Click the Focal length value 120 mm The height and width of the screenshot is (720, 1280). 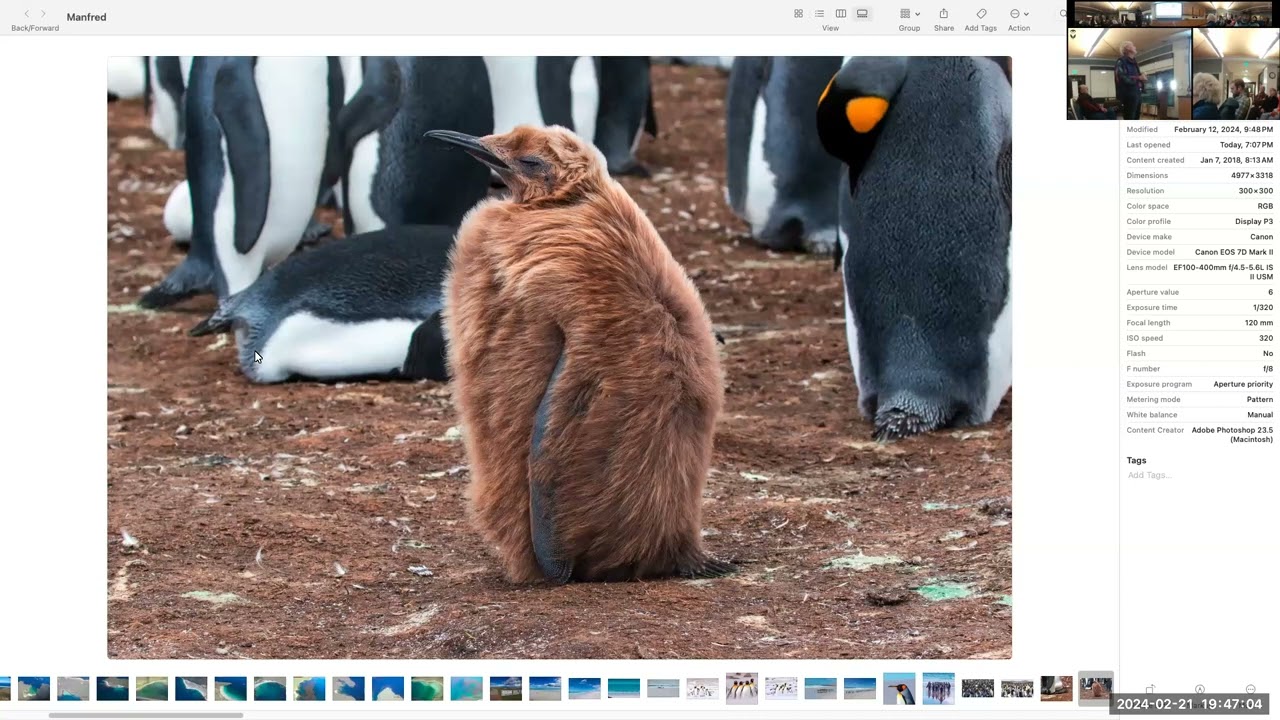pos(1259,323)
